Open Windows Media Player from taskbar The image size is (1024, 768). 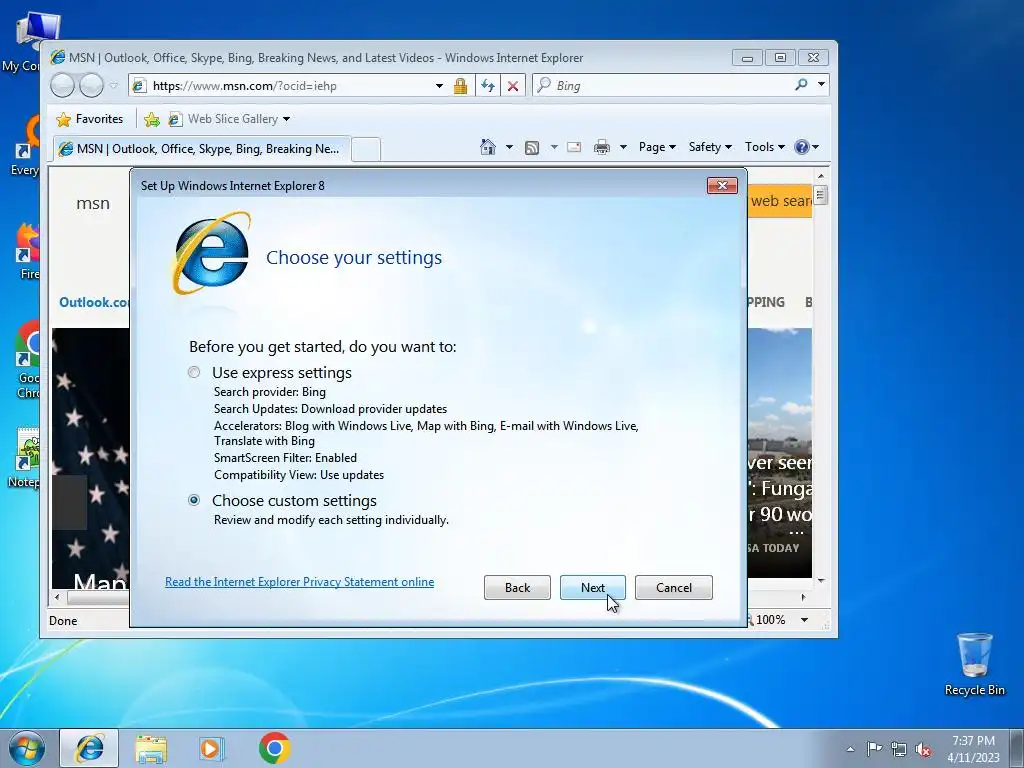212,748
